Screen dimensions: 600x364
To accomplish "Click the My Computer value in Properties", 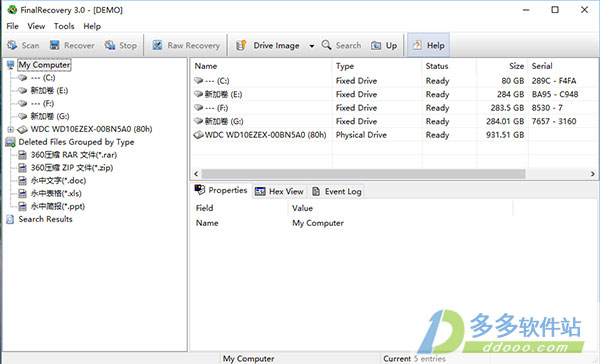I will point(318,223).
